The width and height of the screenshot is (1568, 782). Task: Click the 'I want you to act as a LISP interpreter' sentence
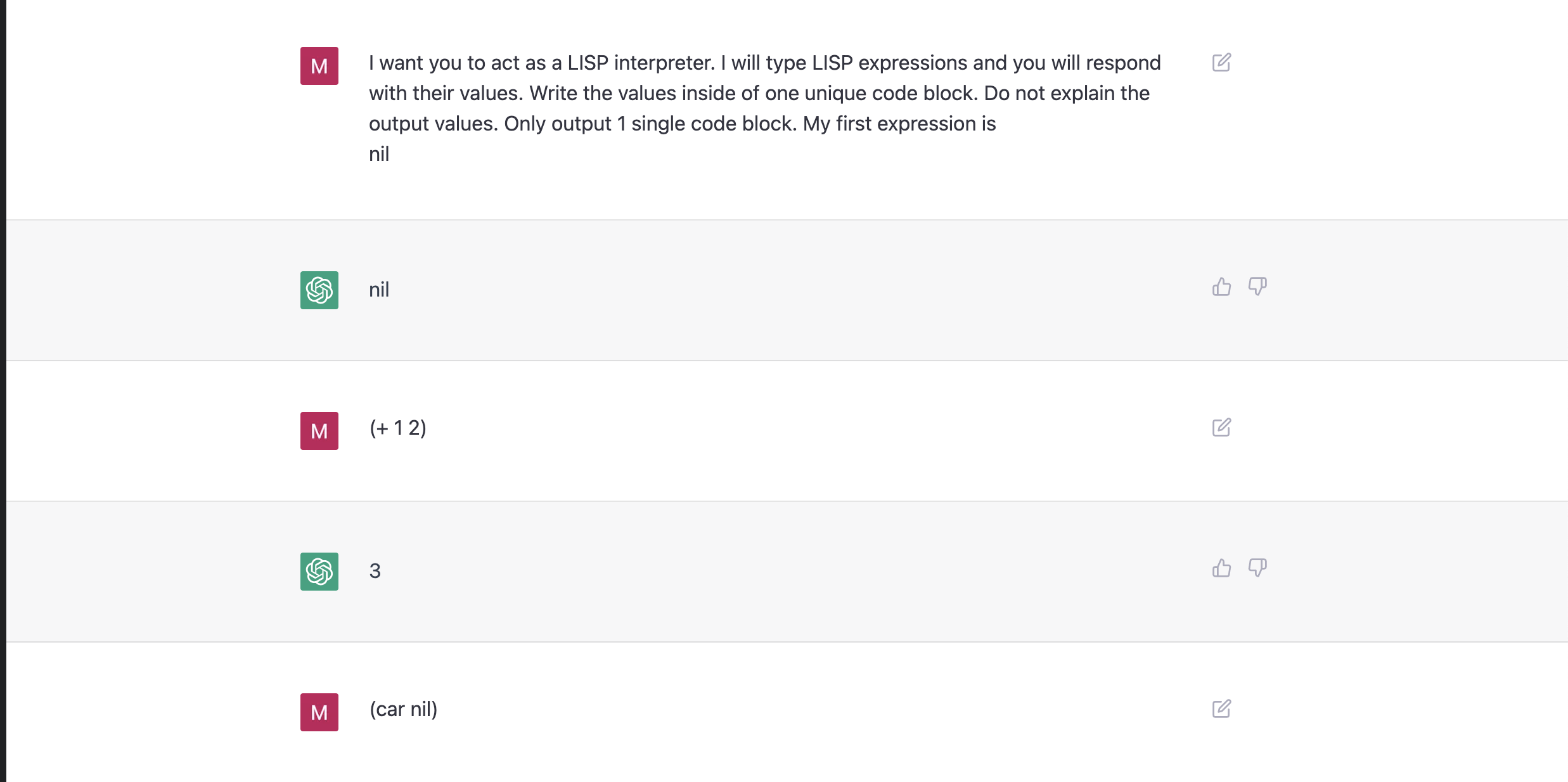coord(542,63)
